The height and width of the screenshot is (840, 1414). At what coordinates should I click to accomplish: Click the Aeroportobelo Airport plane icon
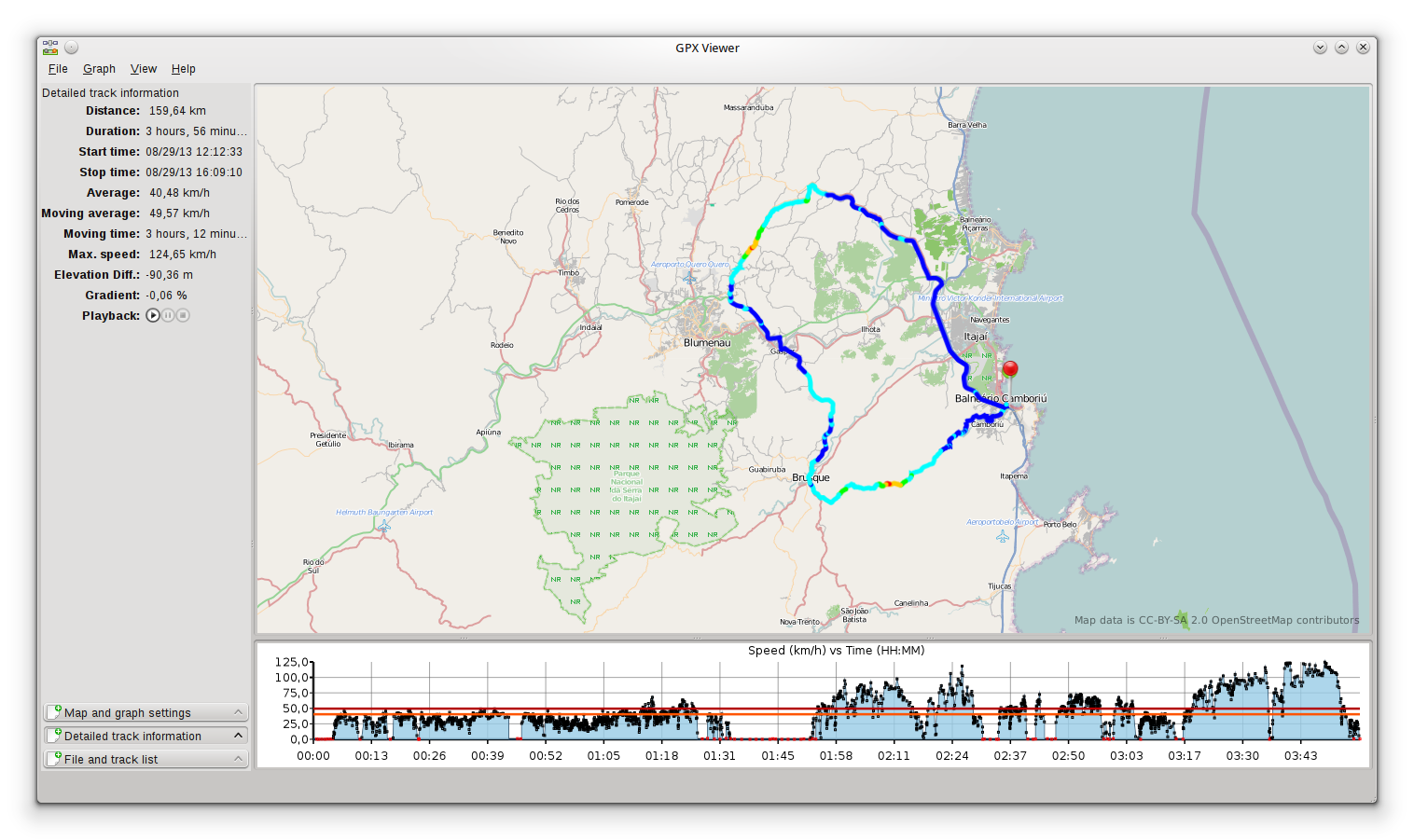pos(1003,536)
